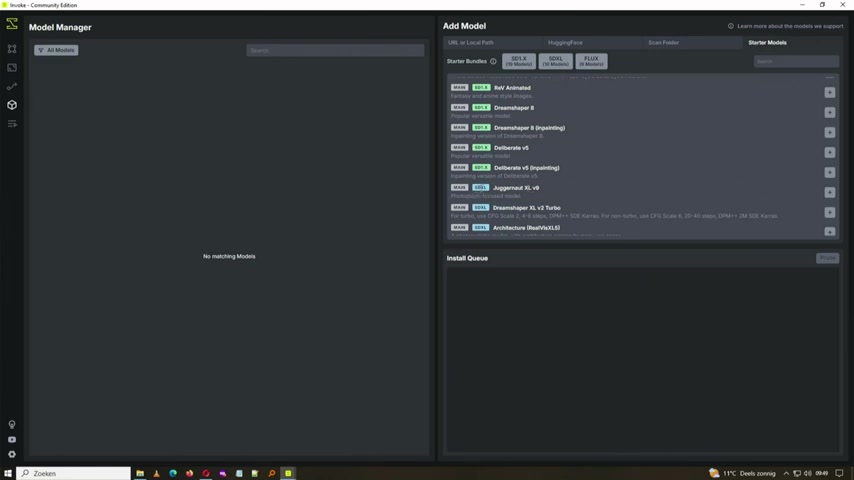Switch to URL or Local Path tab

pyautogui.click(x=471, y=42)
